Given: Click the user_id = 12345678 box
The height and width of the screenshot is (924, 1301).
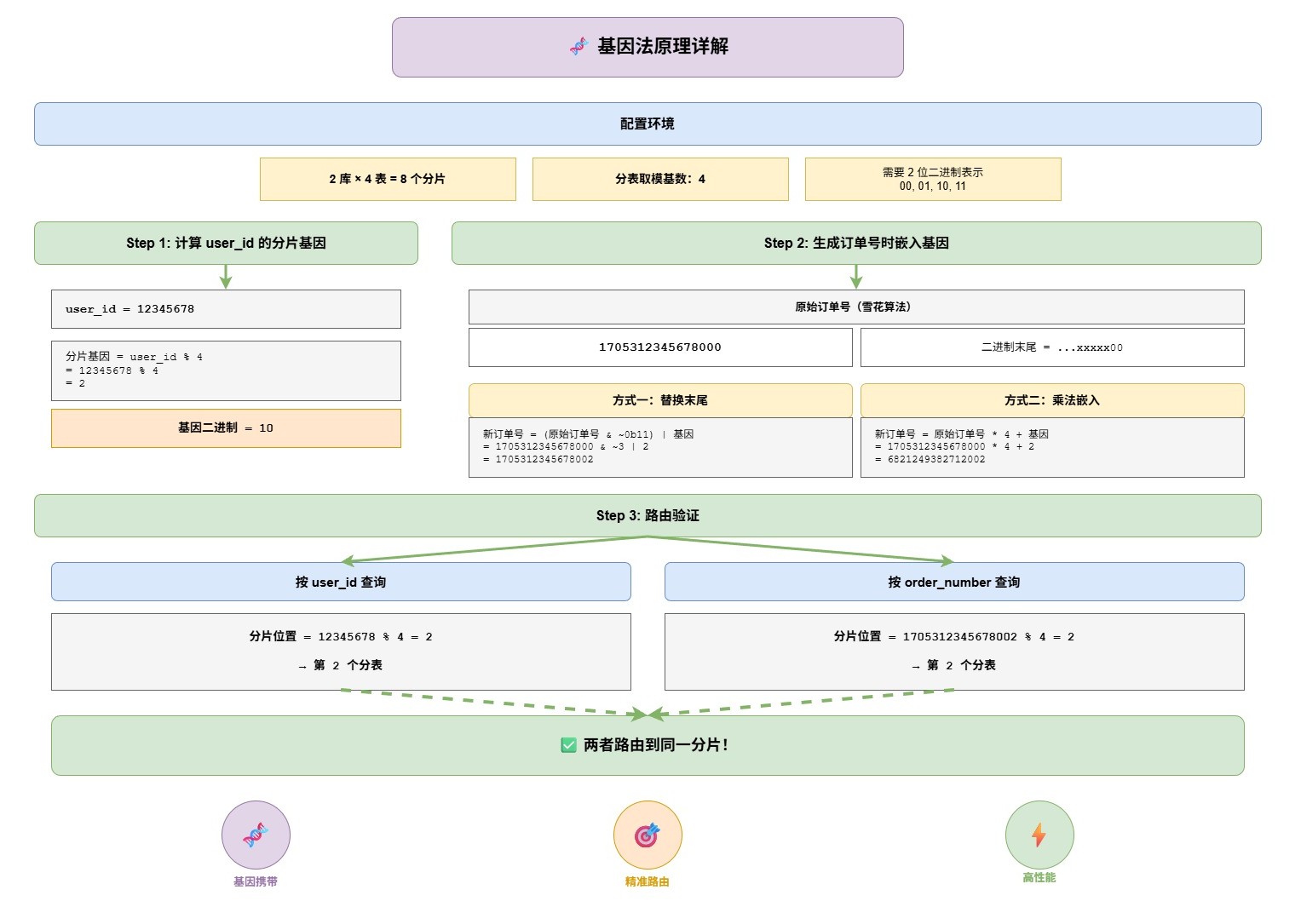Looking at the screenshot, I should click(x=226, y=309).
